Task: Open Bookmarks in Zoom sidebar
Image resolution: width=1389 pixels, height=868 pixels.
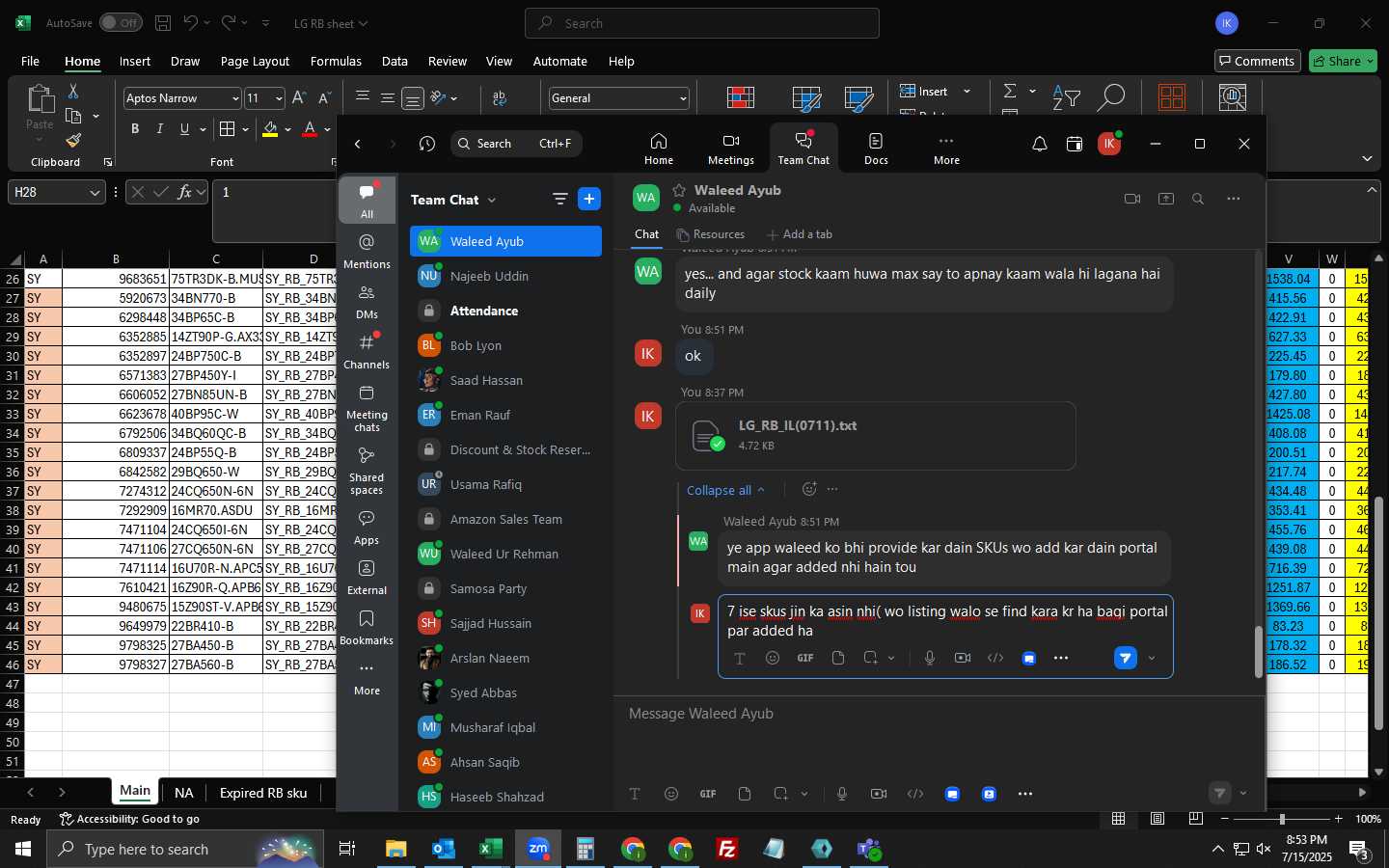Action: (367, 627)
